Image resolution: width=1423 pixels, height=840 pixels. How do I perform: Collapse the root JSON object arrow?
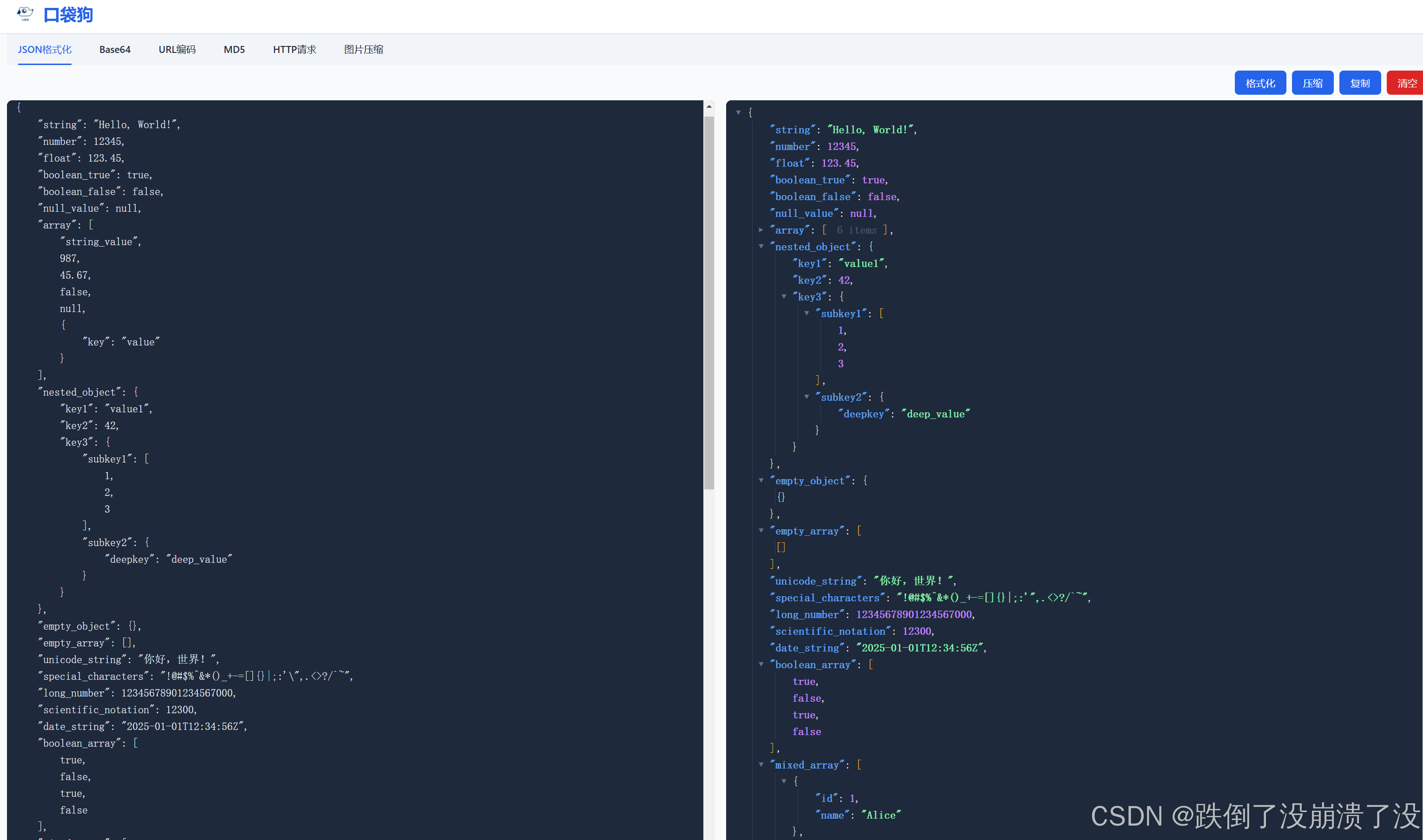738,113
